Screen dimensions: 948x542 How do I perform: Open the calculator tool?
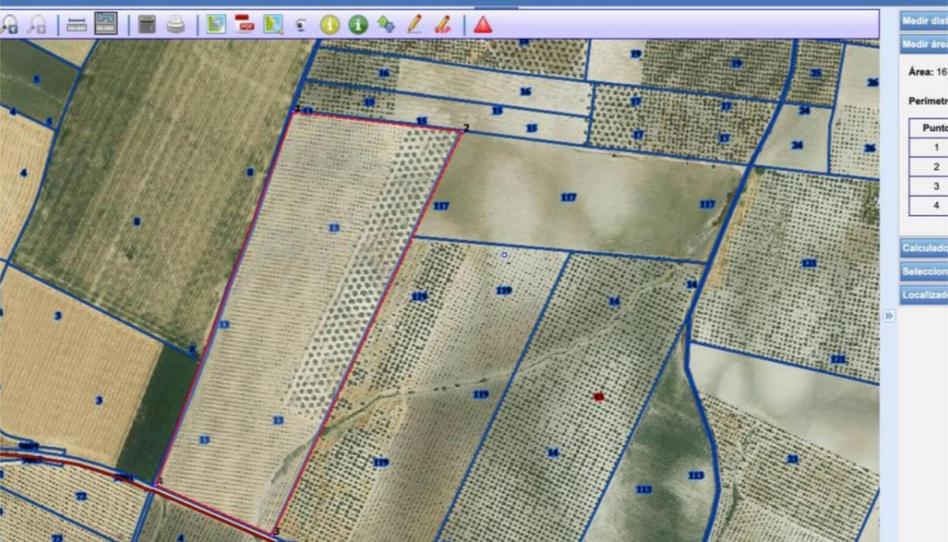tap(148, 25)
